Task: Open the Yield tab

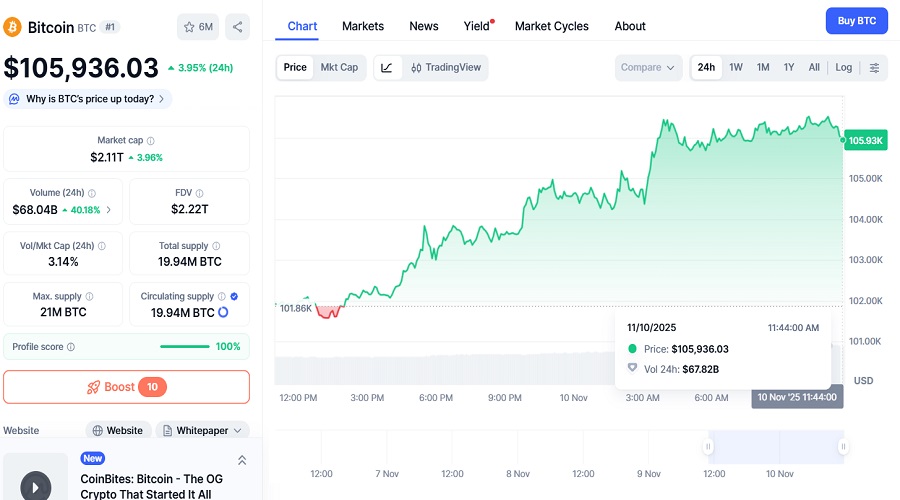Action: pos(478,26)
